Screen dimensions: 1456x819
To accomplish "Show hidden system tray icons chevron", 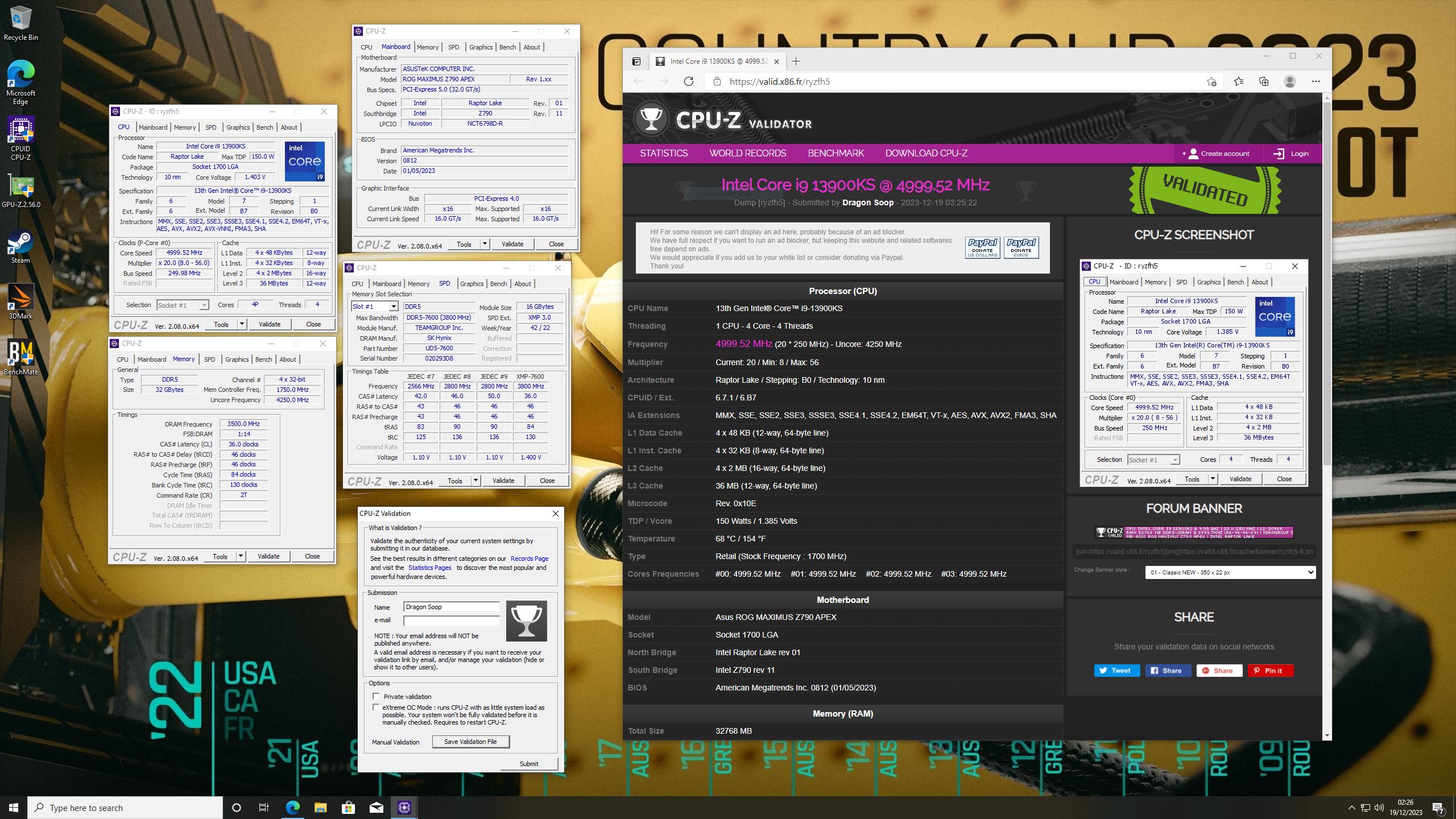I will click(x=1351, y=808).
